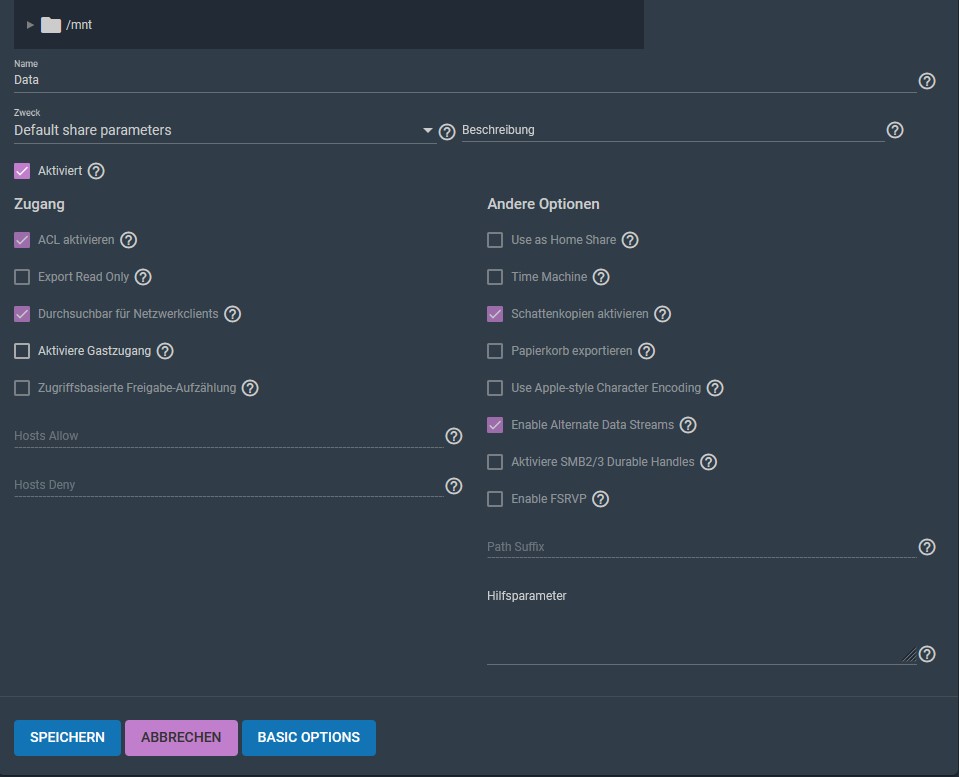Switch to Basic Options view
The height and width of the screenshot is (777, 959).
point(309,737)
